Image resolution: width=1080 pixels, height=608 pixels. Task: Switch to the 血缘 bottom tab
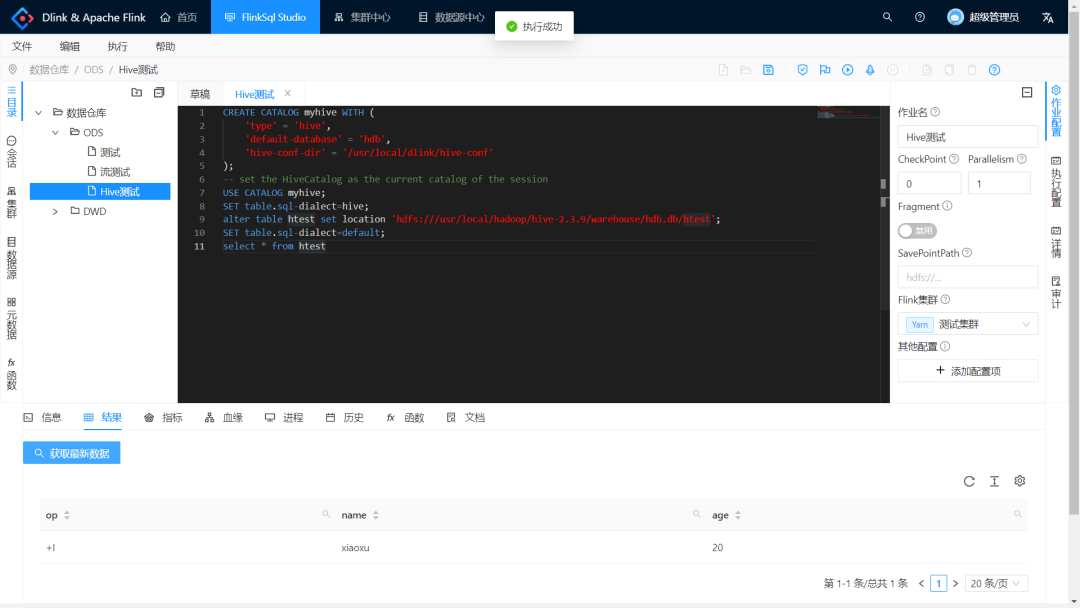pos(224,417)
